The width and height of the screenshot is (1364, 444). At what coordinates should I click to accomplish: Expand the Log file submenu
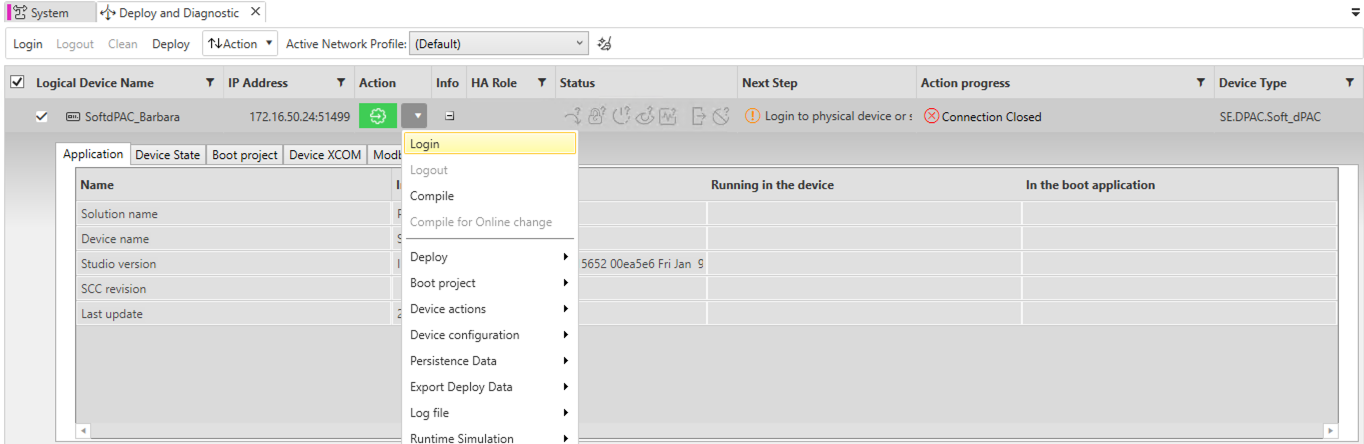coord(489,413)
